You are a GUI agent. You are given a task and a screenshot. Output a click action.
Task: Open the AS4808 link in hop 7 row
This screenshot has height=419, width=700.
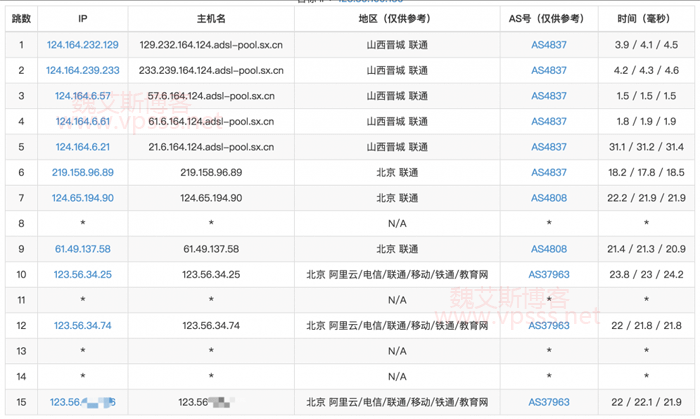coord(548,198)
